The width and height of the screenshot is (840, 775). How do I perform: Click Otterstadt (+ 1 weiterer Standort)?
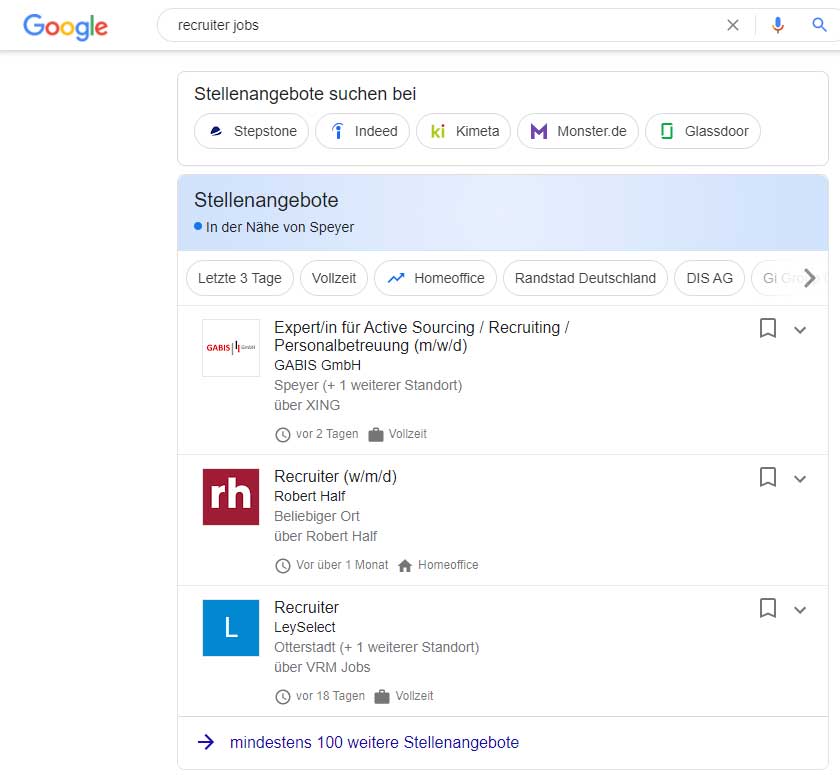coord(377,647)
